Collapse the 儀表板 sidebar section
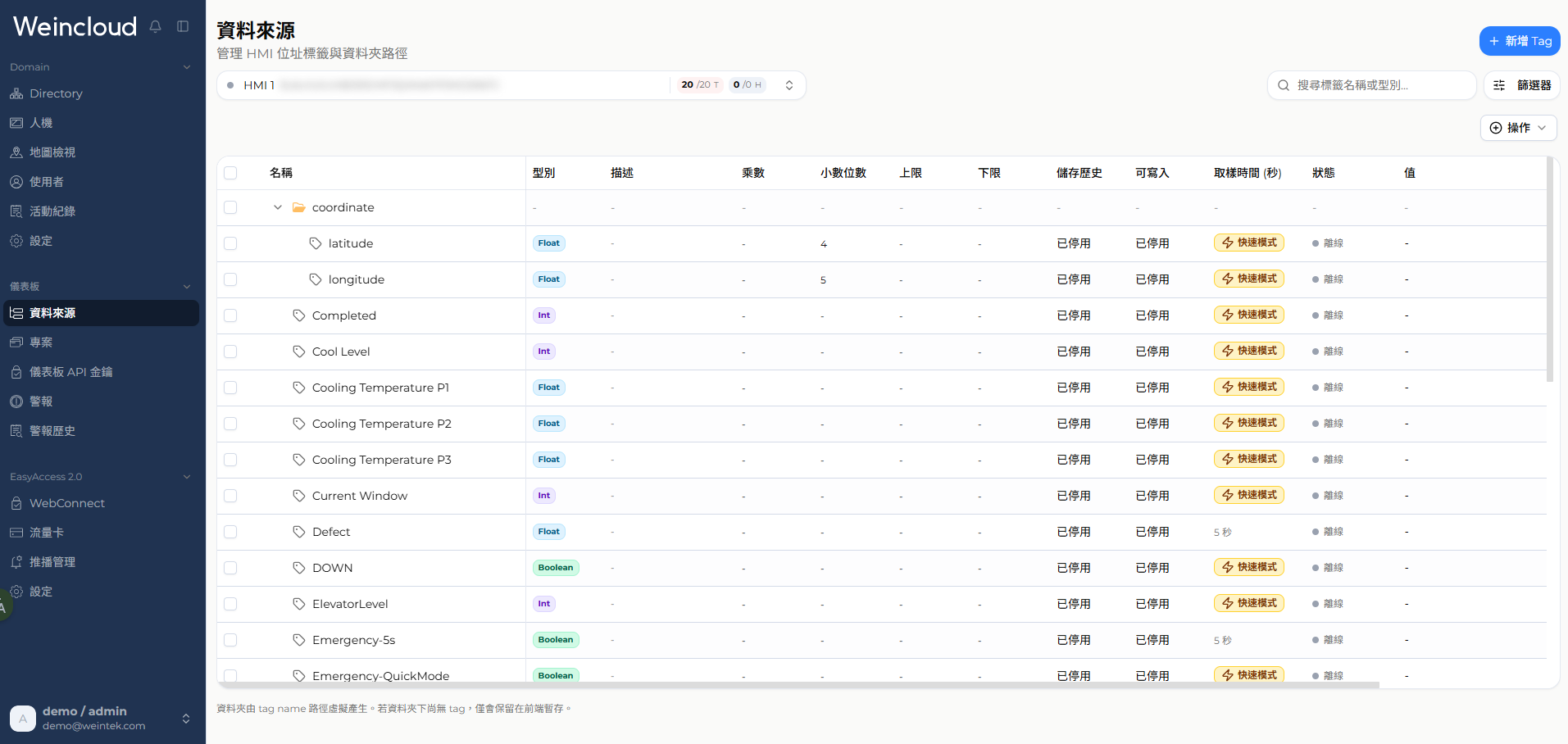 point(187,287)
